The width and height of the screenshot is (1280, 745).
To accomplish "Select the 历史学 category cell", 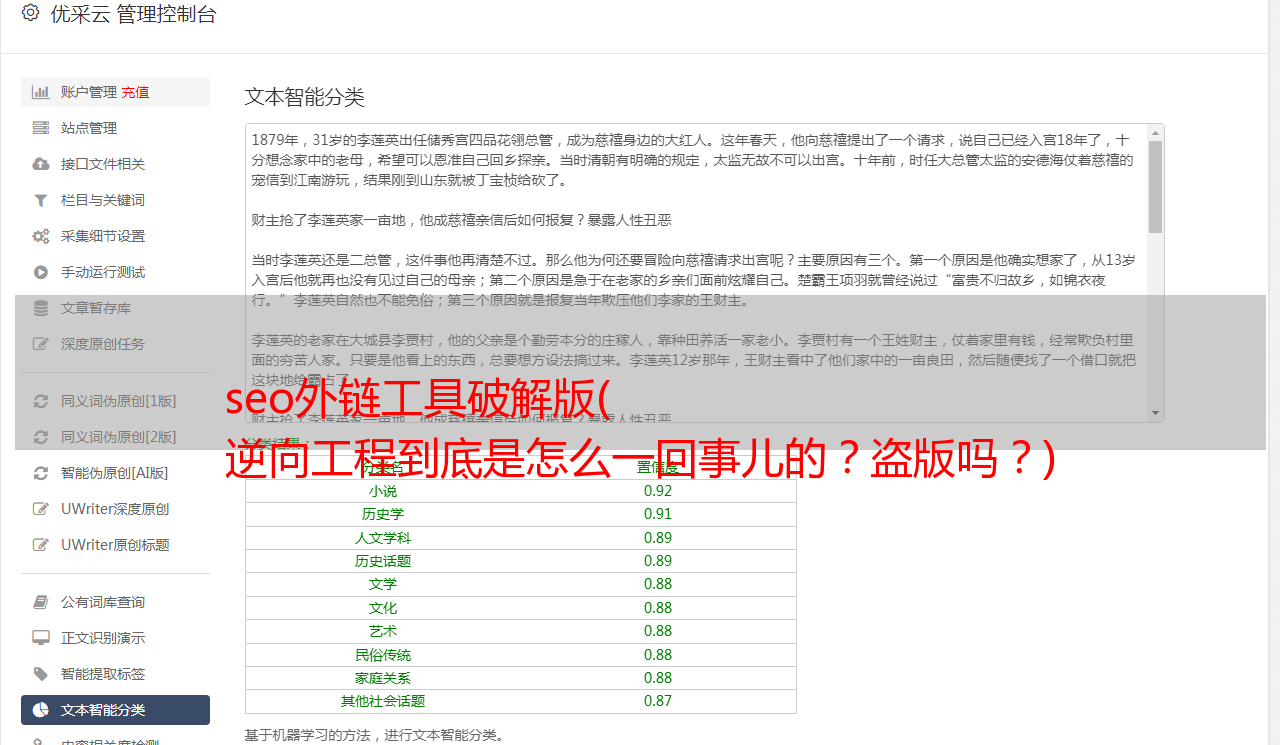I will 383,514.
